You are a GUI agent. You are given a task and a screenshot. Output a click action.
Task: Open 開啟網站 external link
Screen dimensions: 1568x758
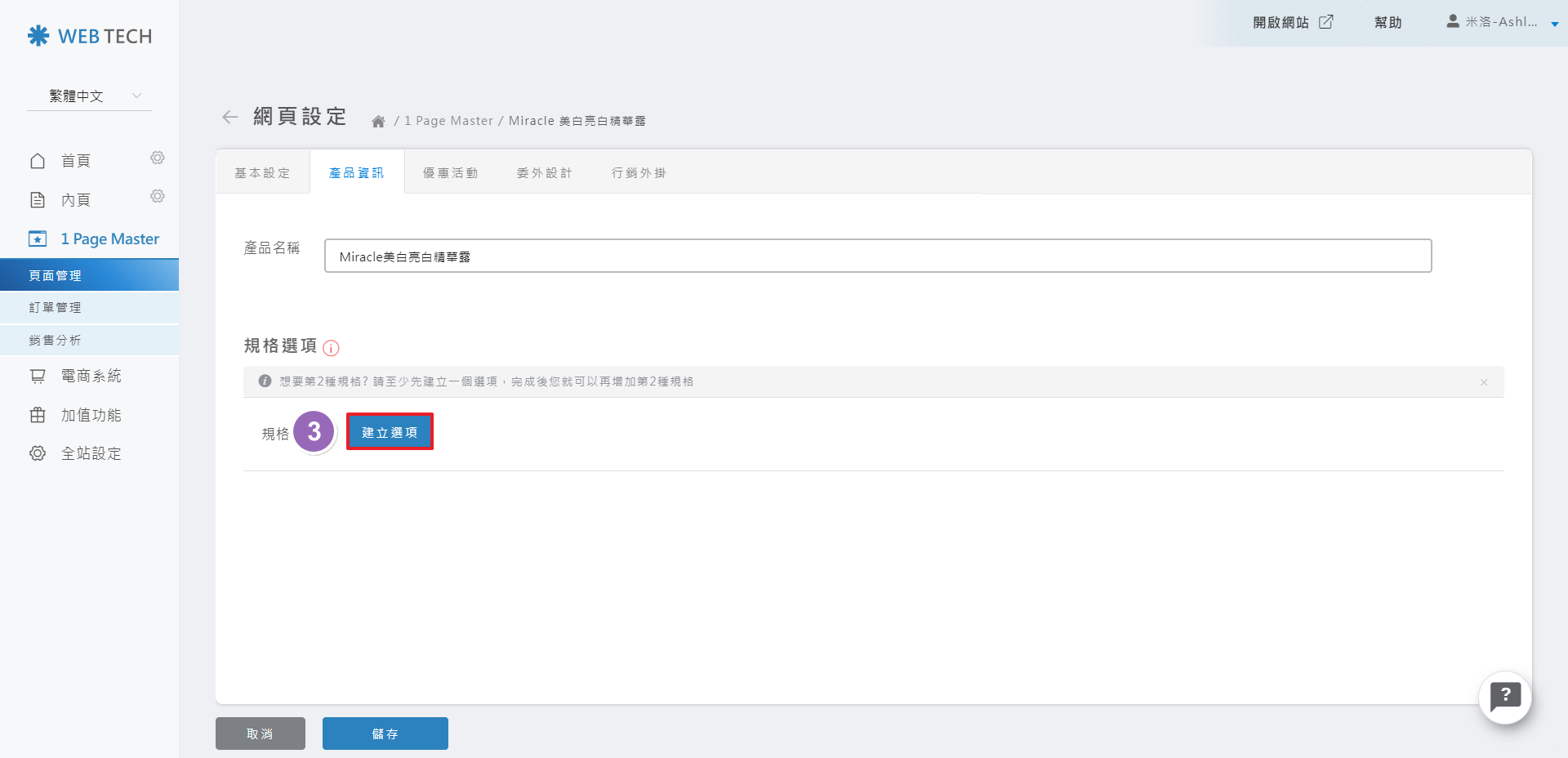tap(1292, 23)
